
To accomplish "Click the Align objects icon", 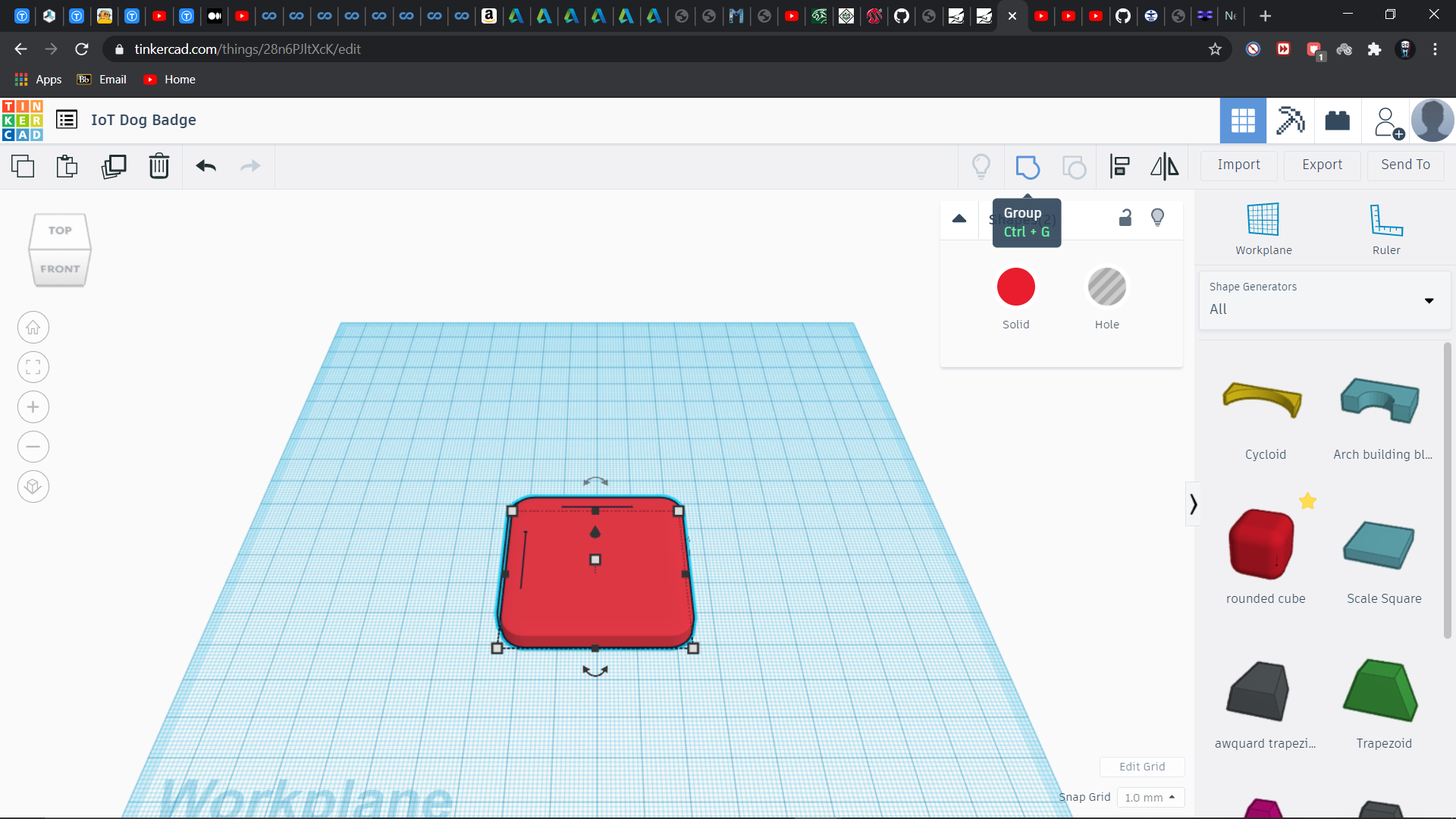I will click(1120, 165).
